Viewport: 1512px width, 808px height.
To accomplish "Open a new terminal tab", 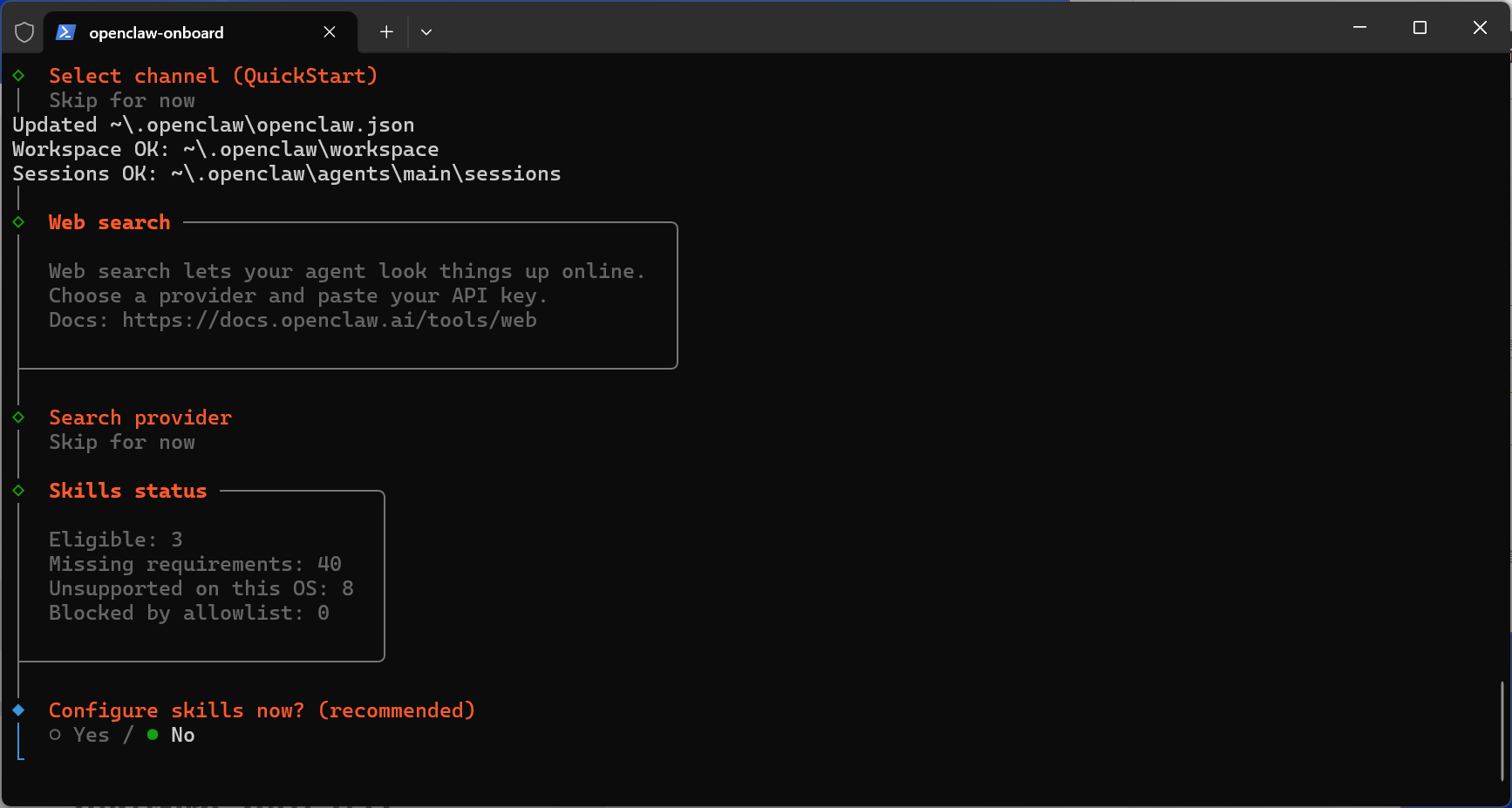I will pos(386,32).
